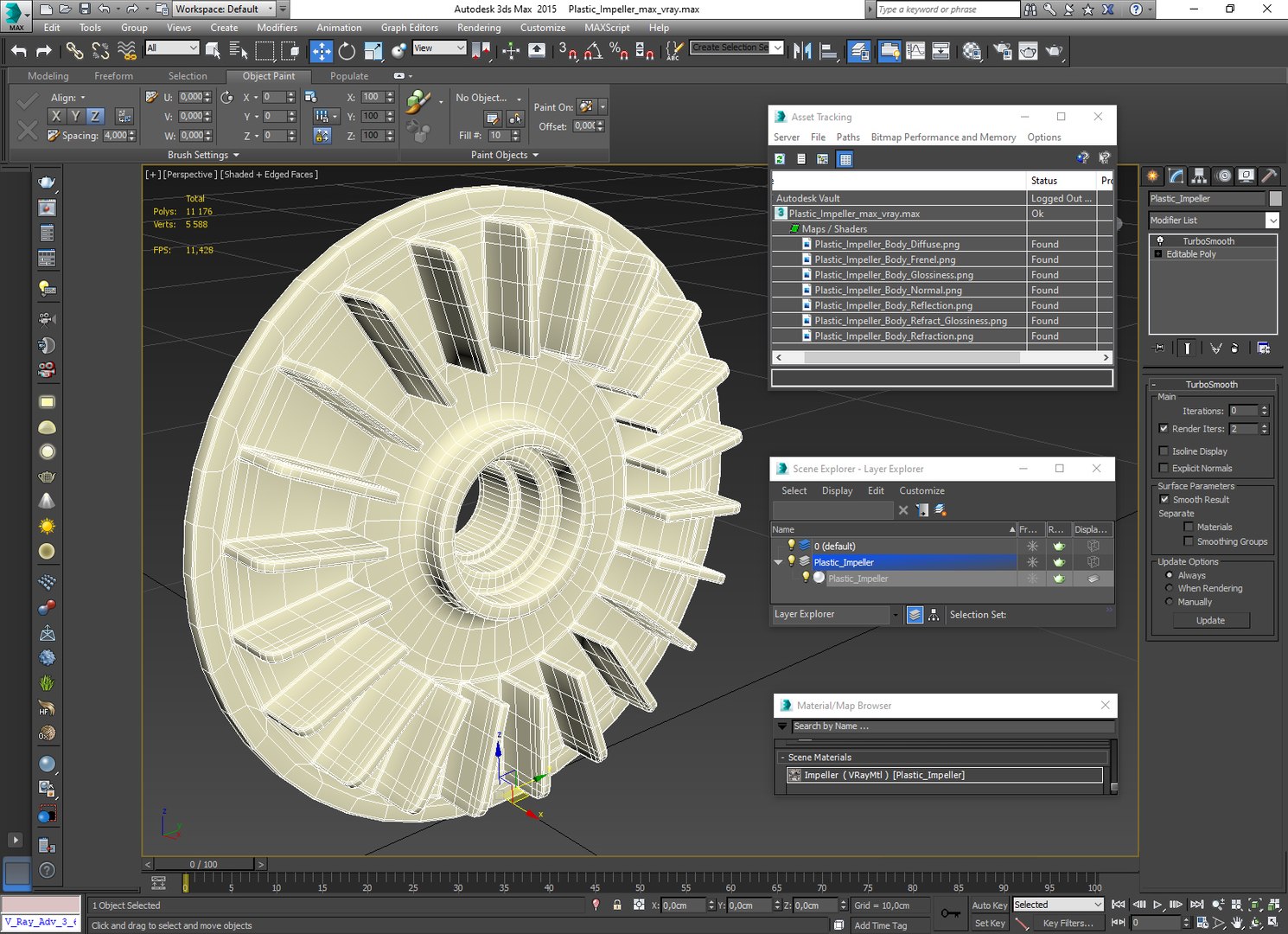Viewport: 1288px width, 934px height.
Task: Click the Redo arrow in main toolbar
Action: [43, 51]
